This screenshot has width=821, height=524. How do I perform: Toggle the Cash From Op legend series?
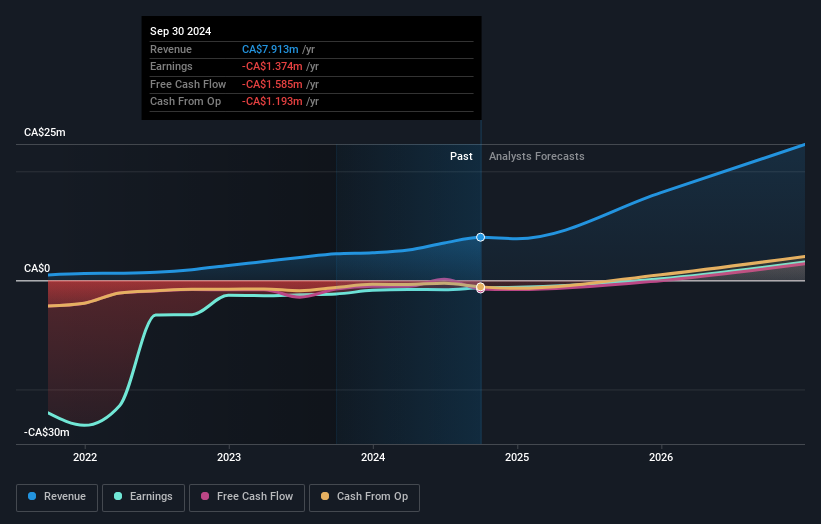(364, 497)
